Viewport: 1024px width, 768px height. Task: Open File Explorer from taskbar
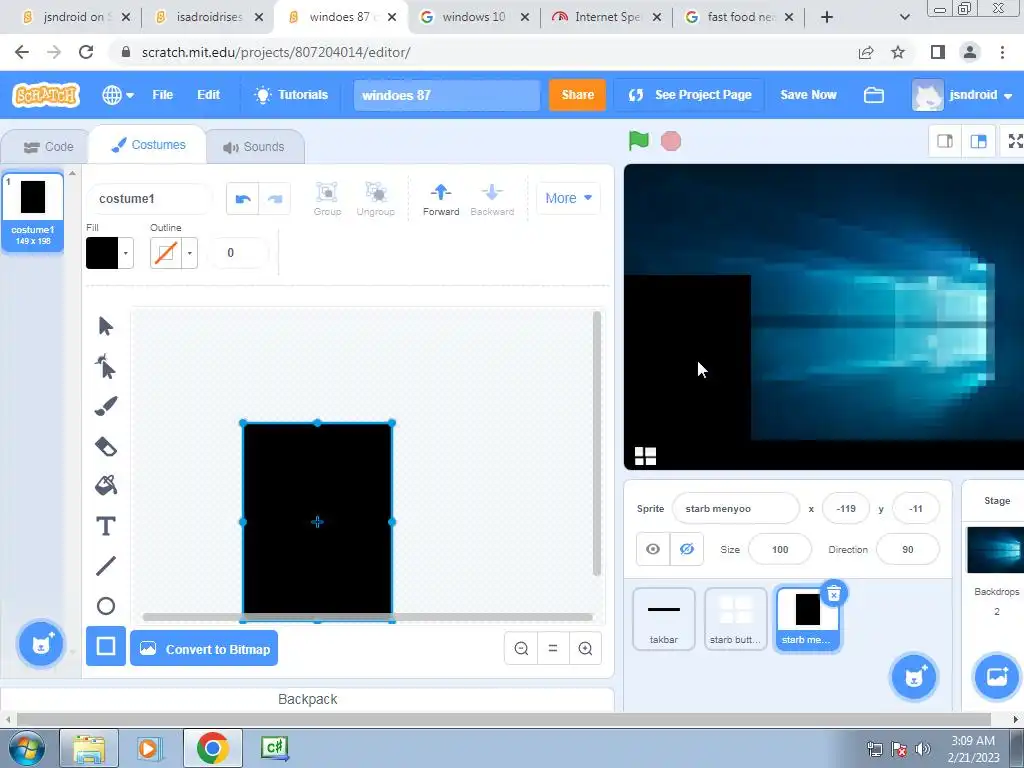(x=89, y=748)
